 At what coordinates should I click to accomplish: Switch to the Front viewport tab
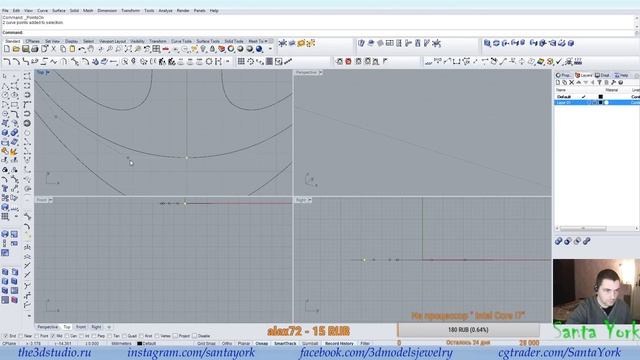[81, 327]
